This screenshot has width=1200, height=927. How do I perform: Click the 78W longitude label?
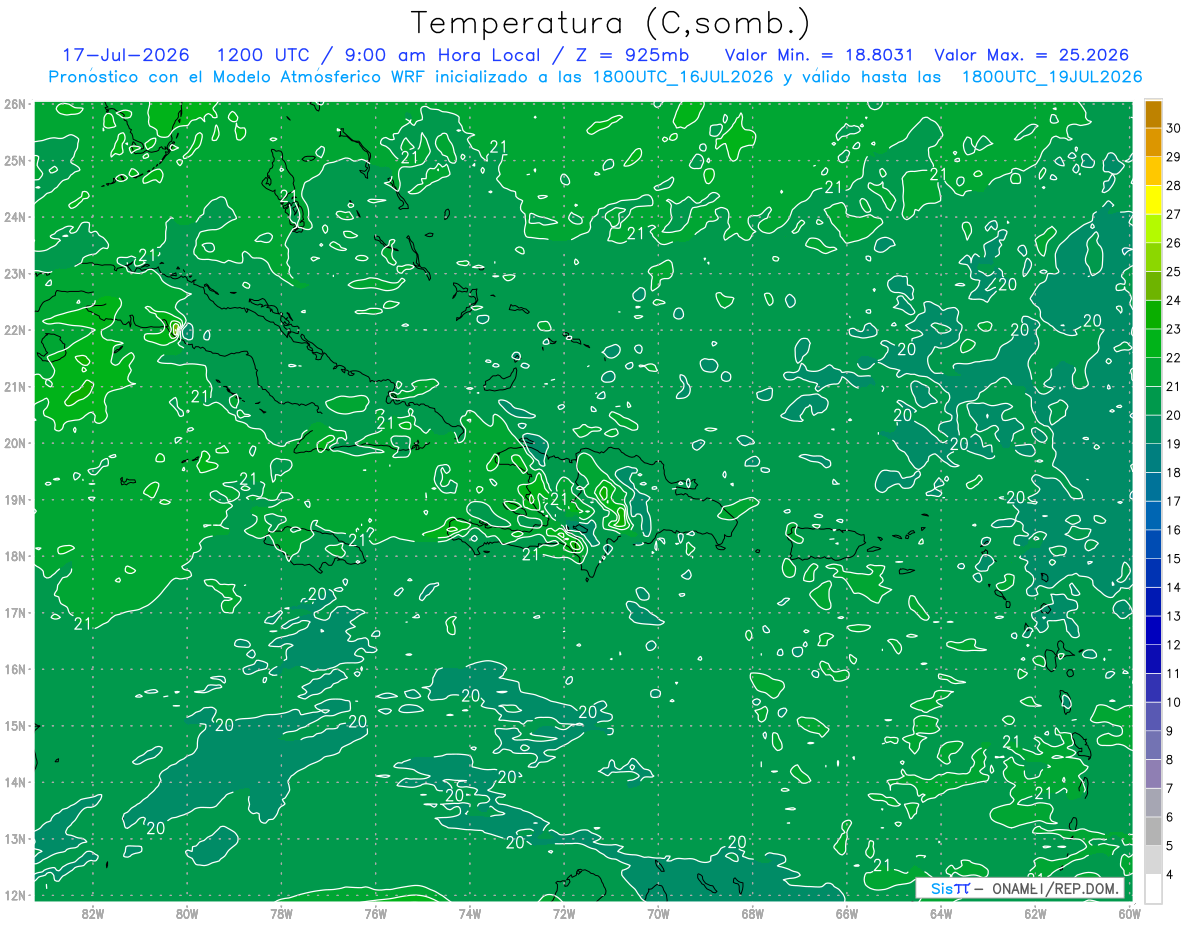click(281, 914)
